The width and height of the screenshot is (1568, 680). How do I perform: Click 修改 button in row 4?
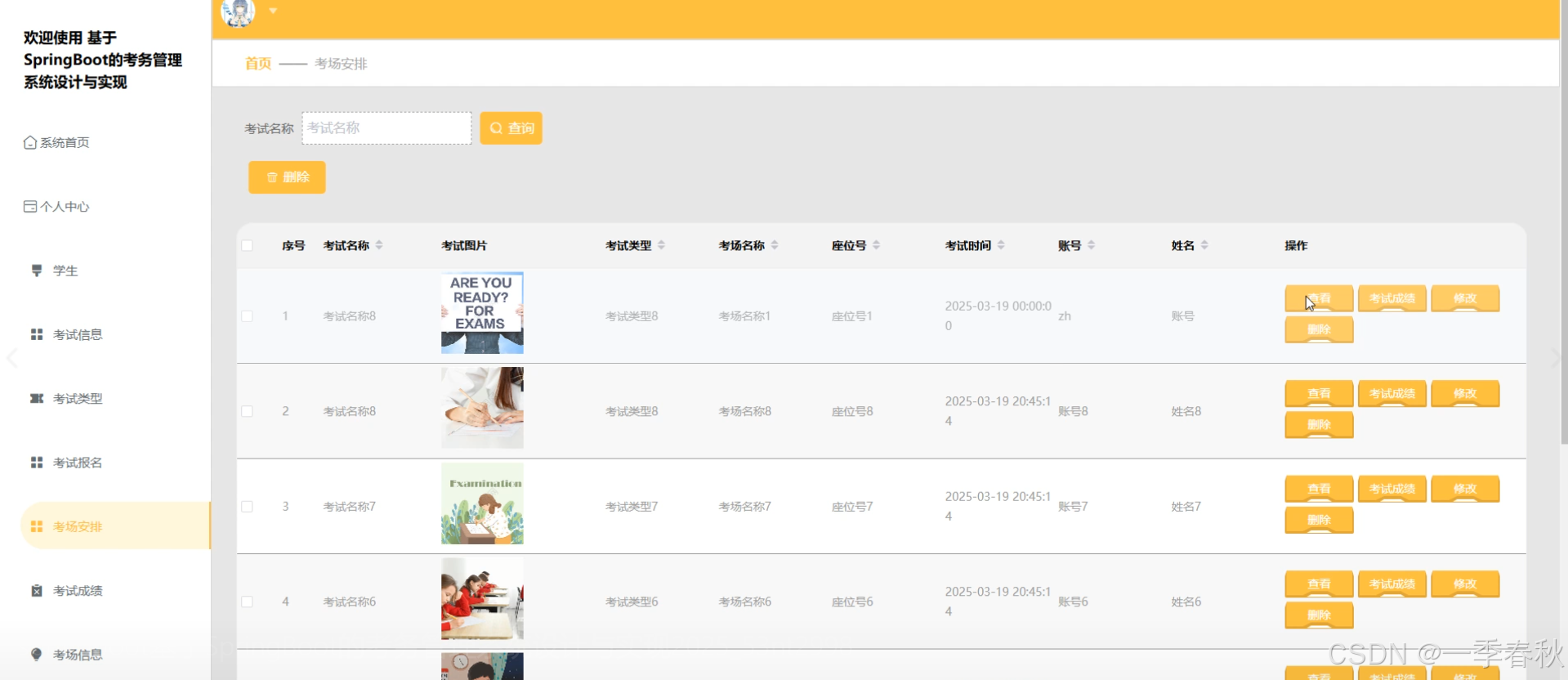(1465, 584)
